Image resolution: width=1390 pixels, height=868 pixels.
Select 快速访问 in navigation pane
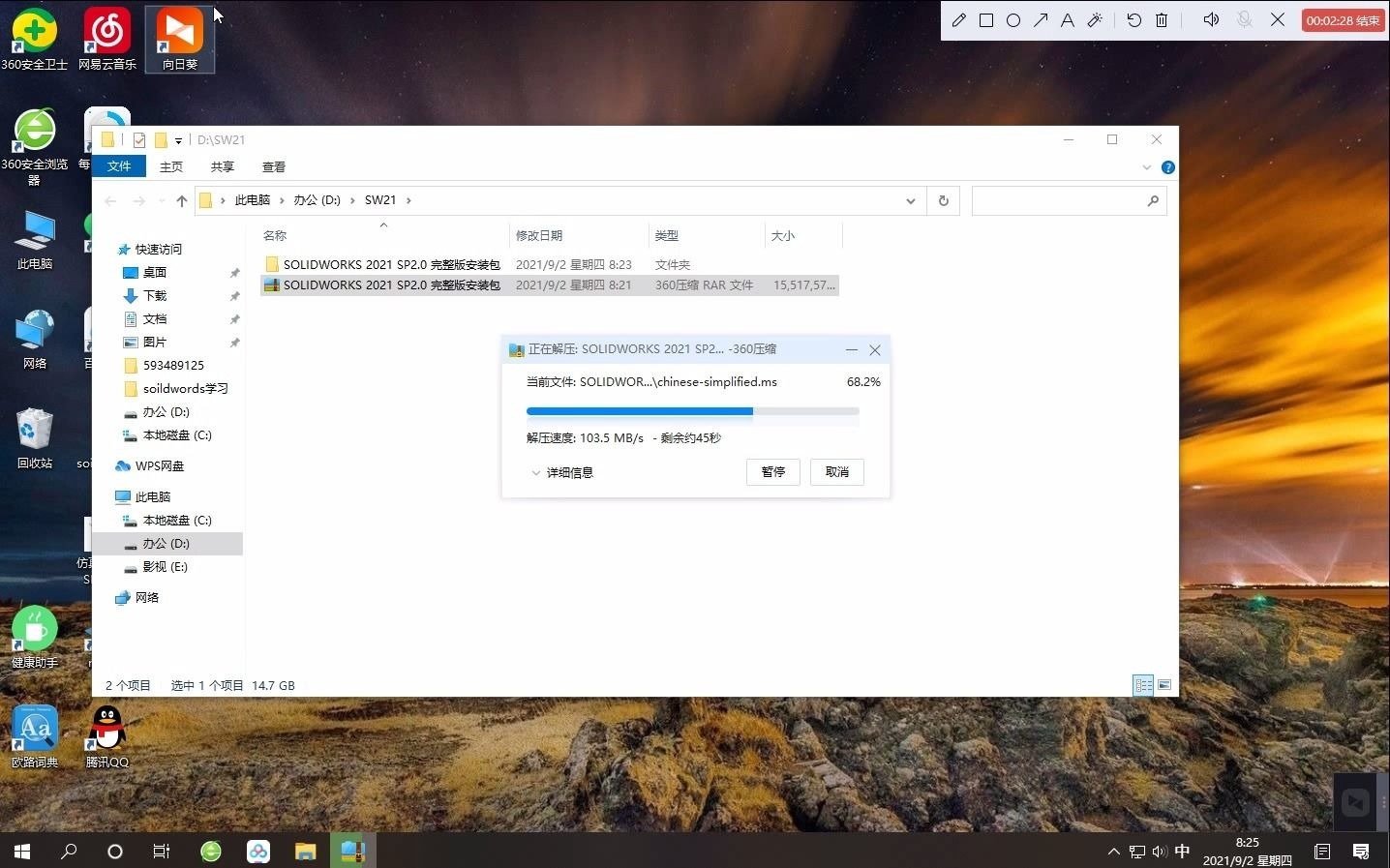pyautogui.click(x=158, y=249)
